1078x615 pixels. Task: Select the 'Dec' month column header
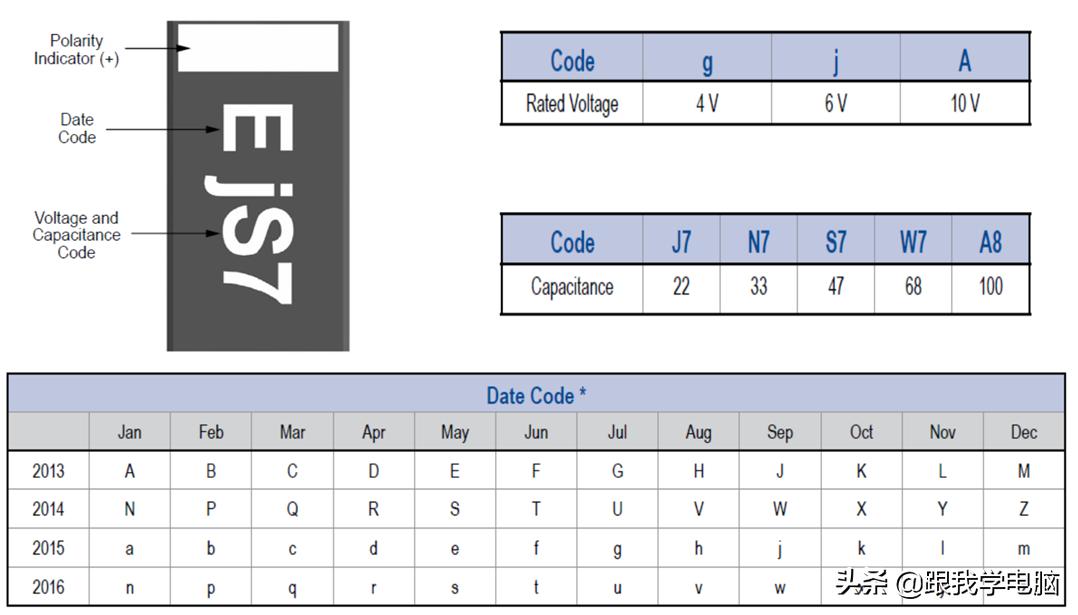pyautogui.click(x=1023, y=432)
